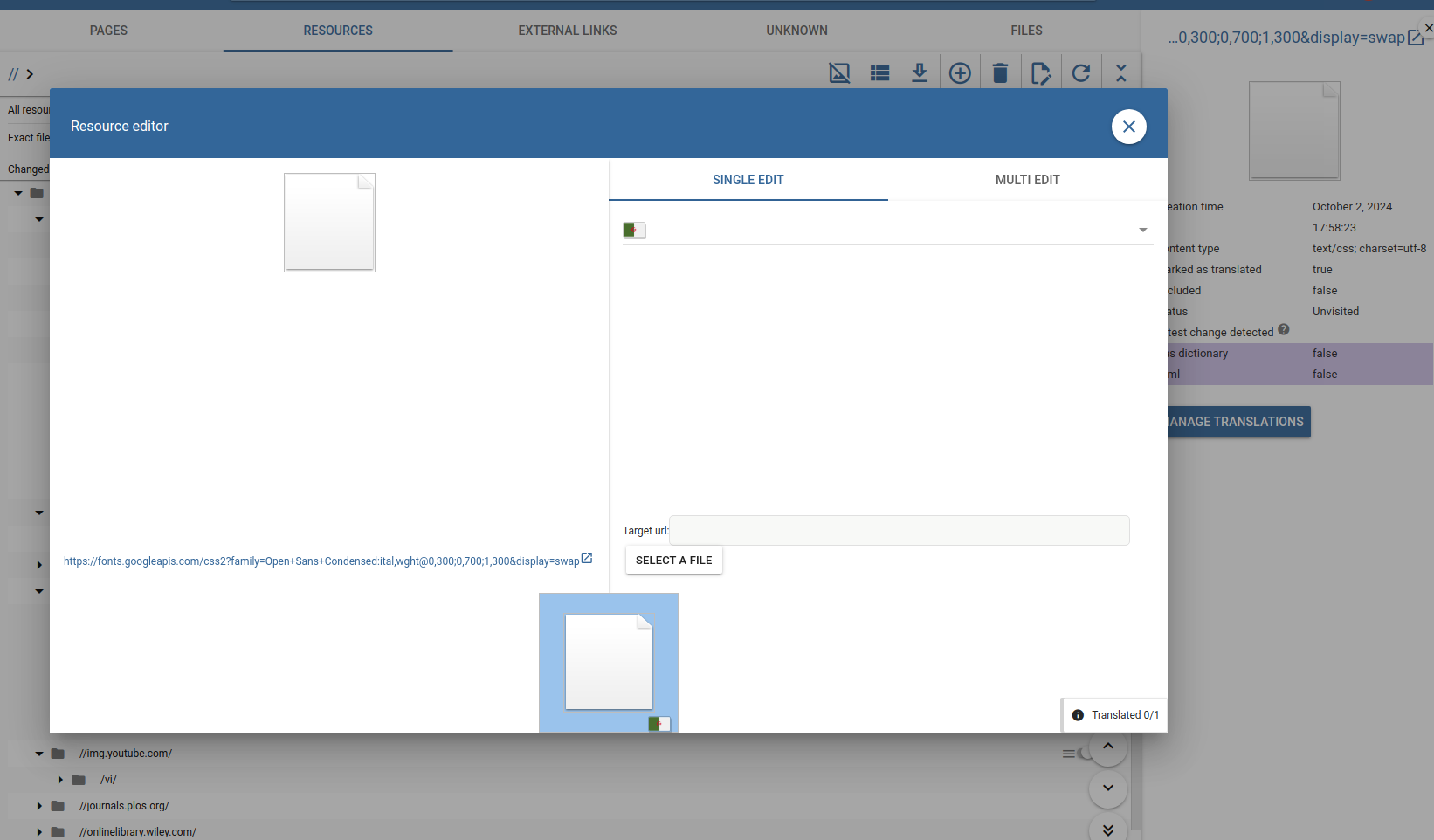Switch to the Multi Edit tab
This screenshot has width=1434, height=840.
coord(1027,180)
